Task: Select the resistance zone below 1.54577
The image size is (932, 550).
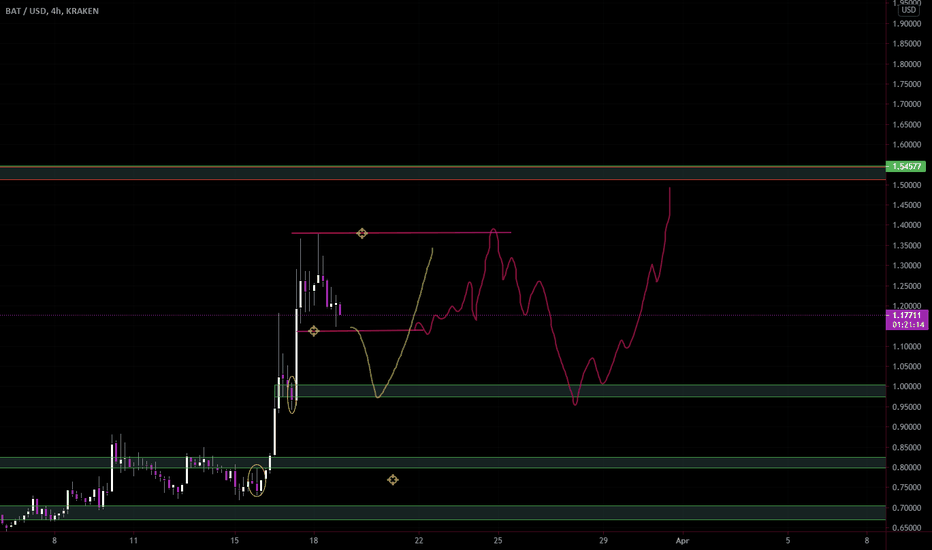Action: pos(443,173)
